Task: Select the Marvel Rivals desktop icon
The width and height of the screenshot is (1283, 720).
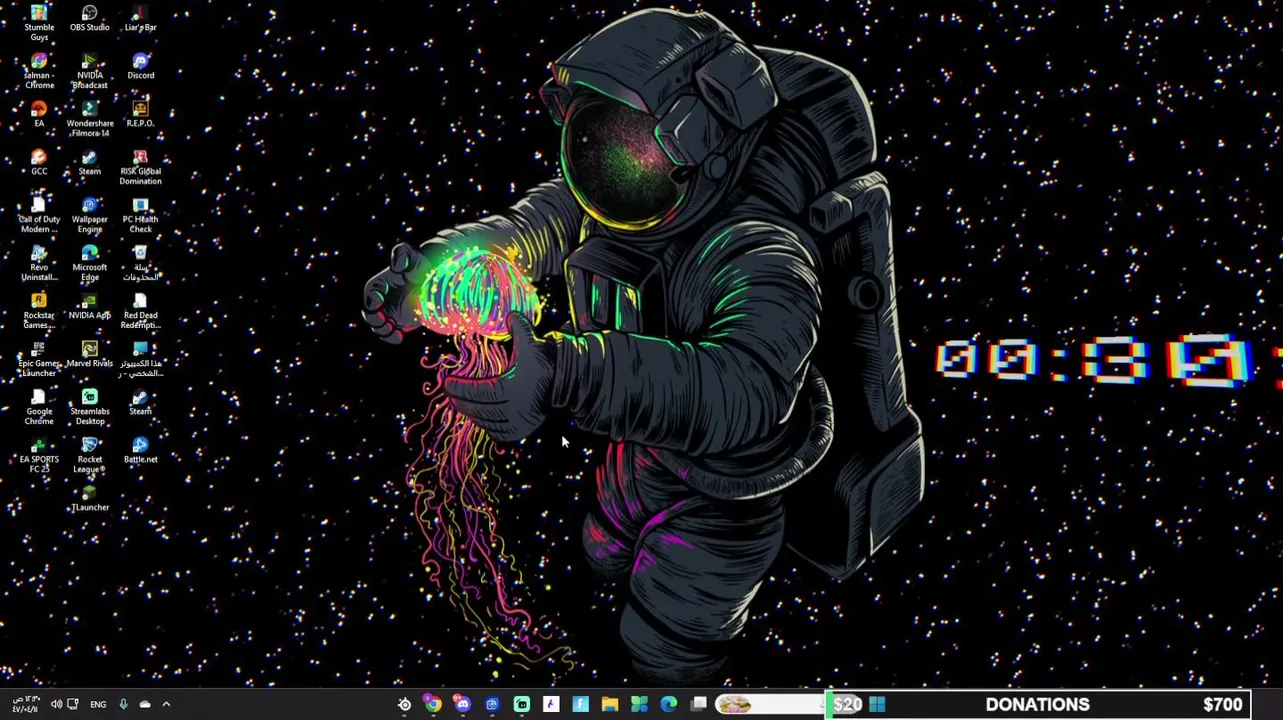Action: [x=90, y=355]
